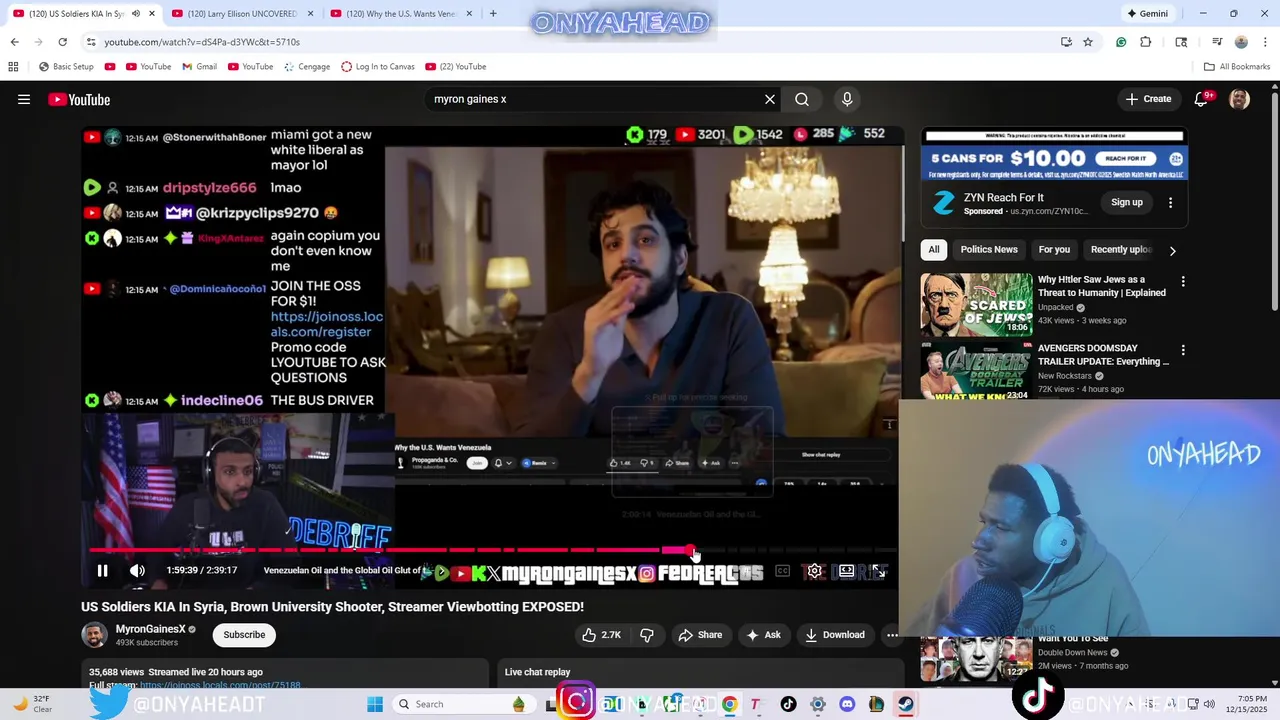1280x720 pixels.
Task: Open Basic Setup bookmark
Action: click(x=66, y=67)
